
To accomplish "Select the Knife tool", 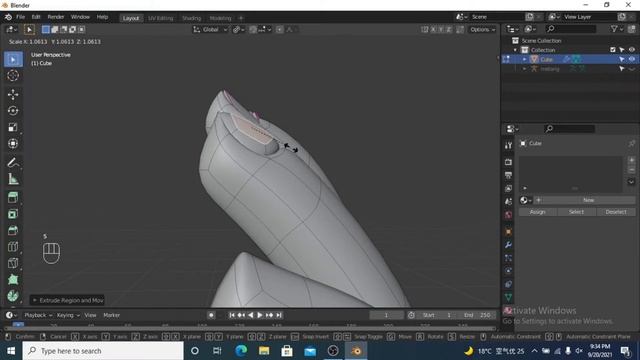I will 13,263.
